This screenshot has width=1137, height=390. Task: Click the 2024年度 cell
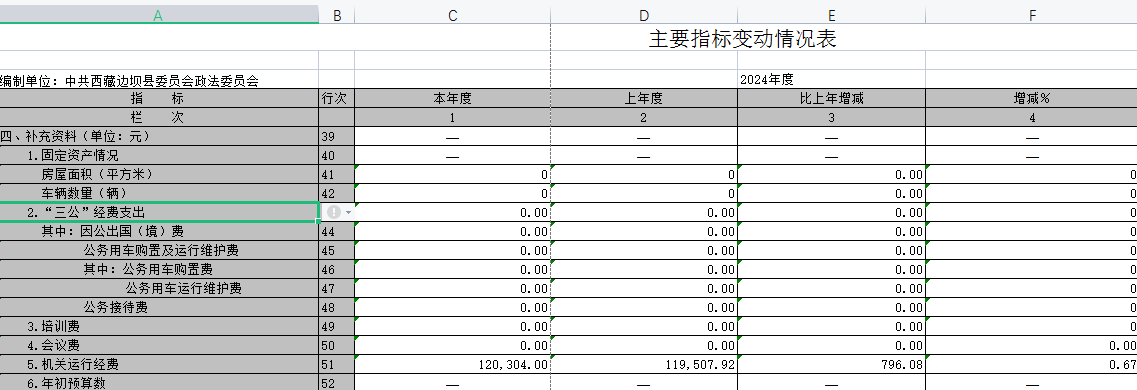click(x=832, y=80)
